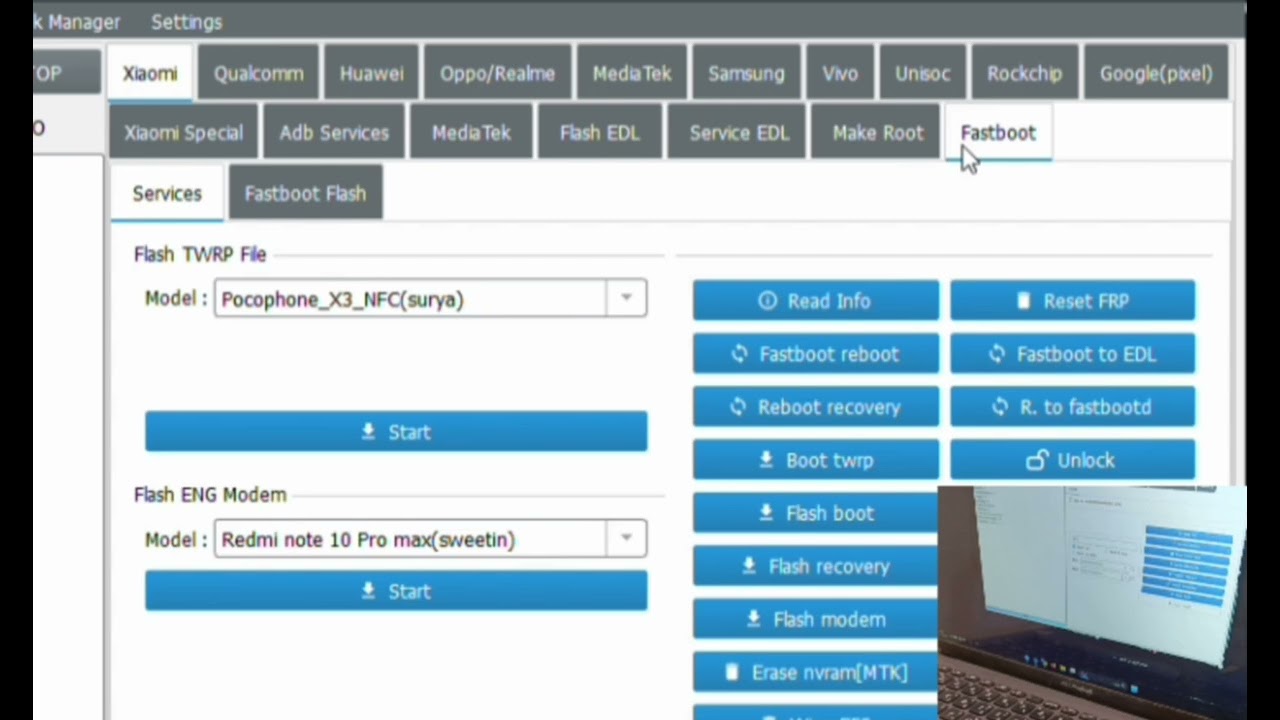Viewport: 1280px width, 720px height.
Task: Click the R. to fastbootd button
Action: (1072, 407)
